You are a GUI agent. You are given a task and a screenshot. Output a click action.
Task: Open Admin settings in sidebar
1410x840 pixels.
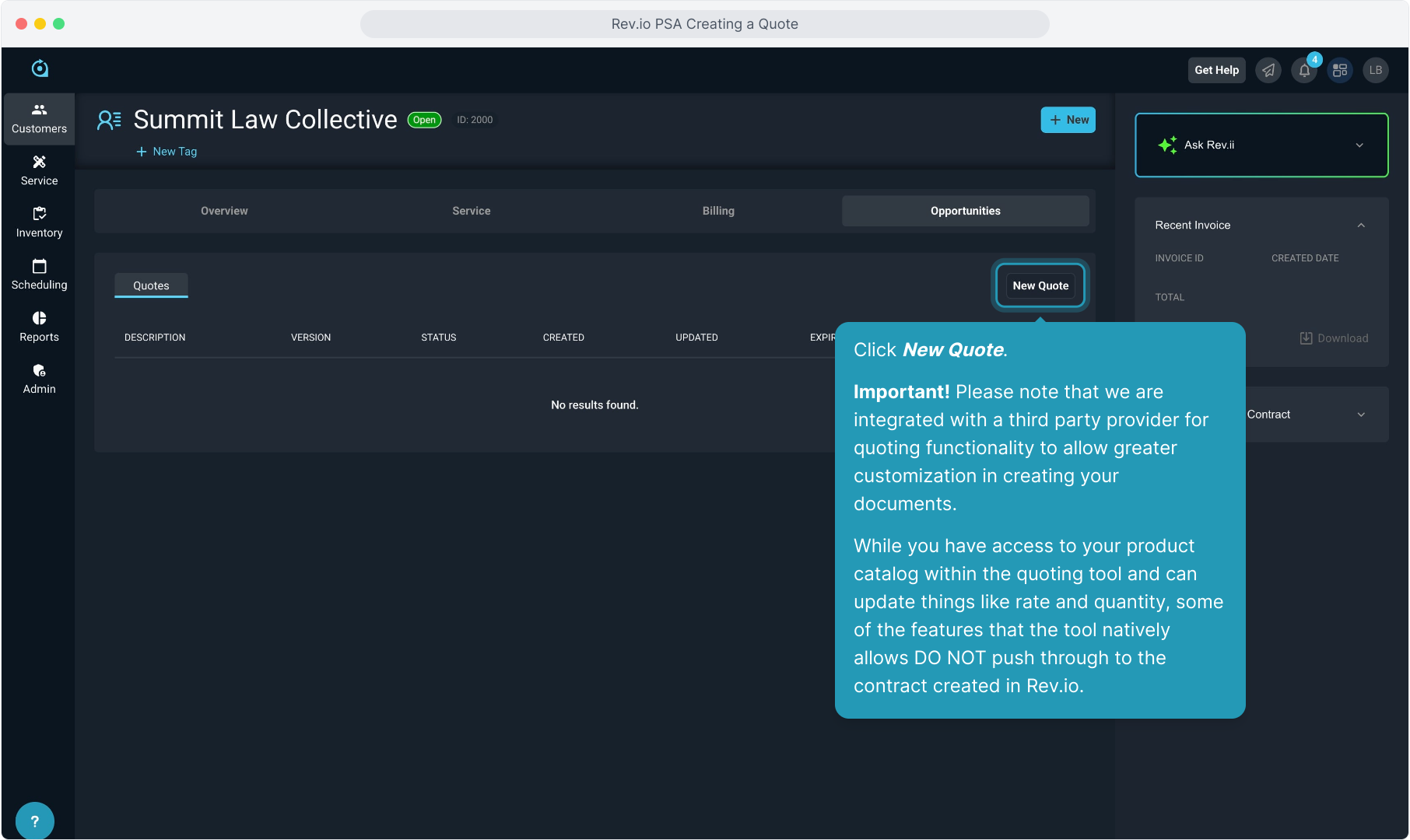(x=39, y=380)
